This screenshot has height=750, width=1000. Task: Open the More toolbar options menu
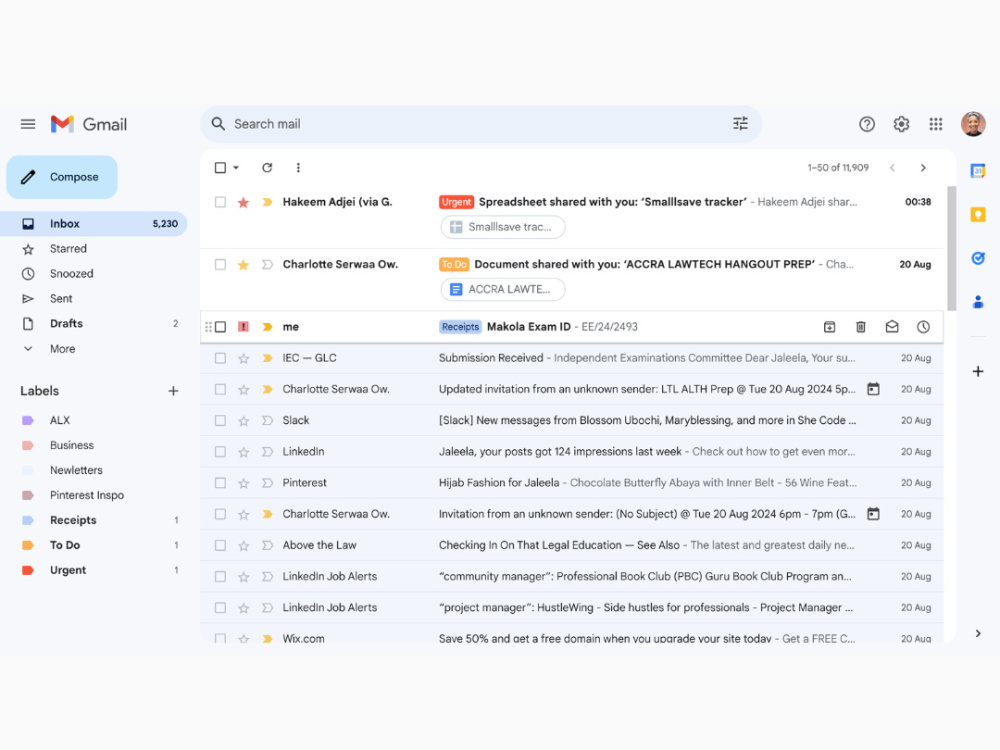(298, 167)
